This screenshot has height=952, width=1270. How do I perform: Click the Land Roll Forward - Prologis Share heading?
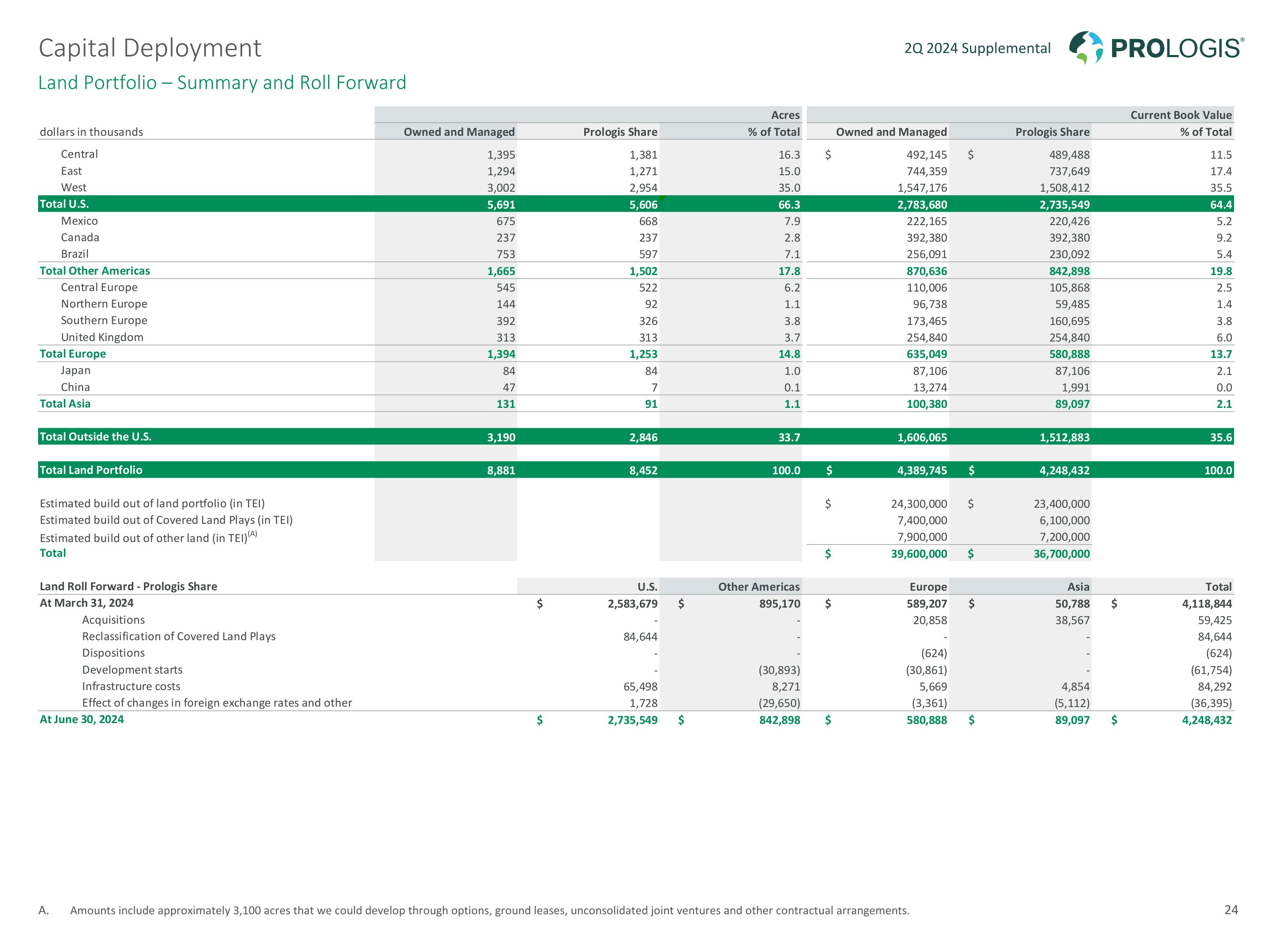(x=128, y=586)
